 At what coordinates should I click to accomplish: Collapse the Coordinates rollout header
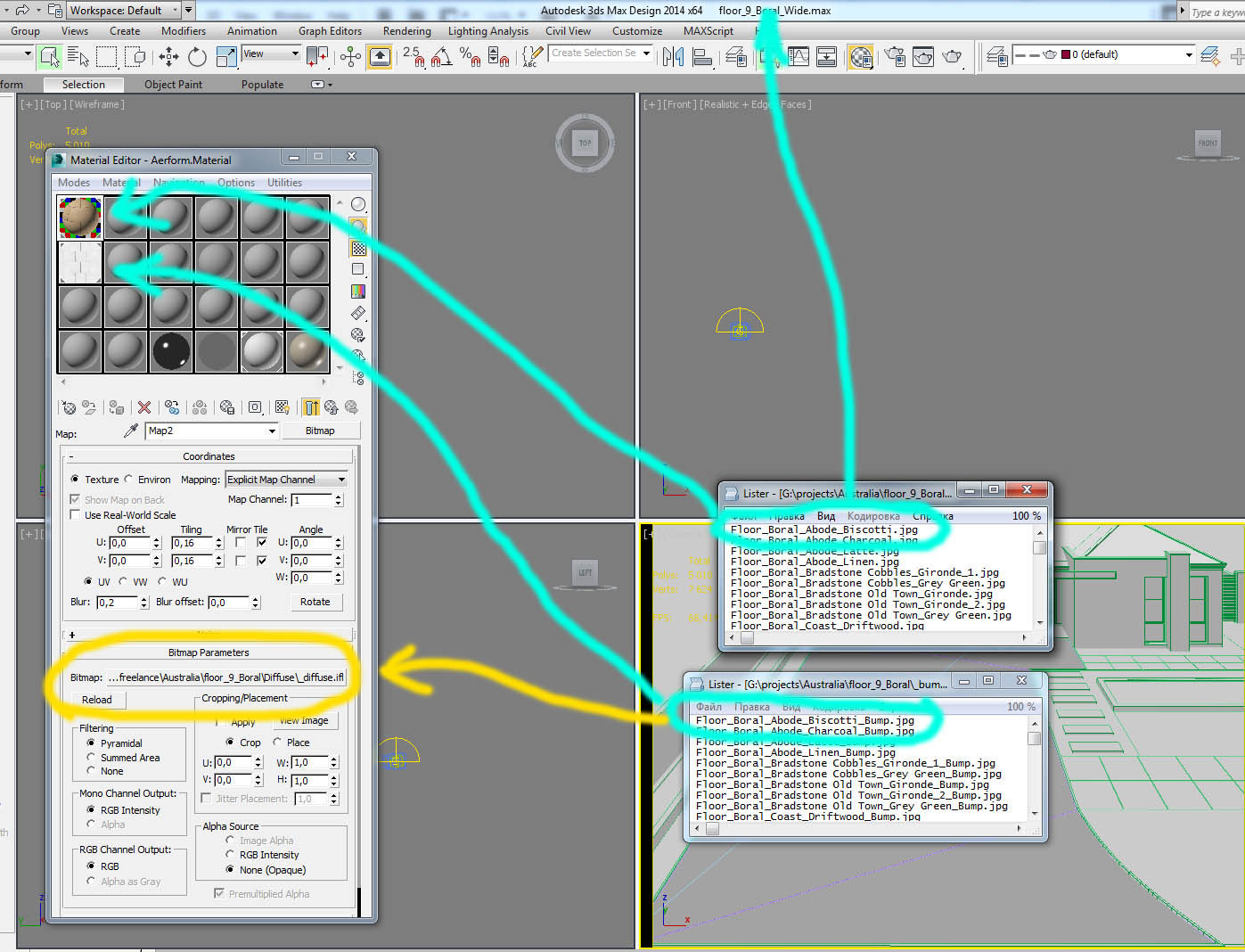(x=209, y=456)
